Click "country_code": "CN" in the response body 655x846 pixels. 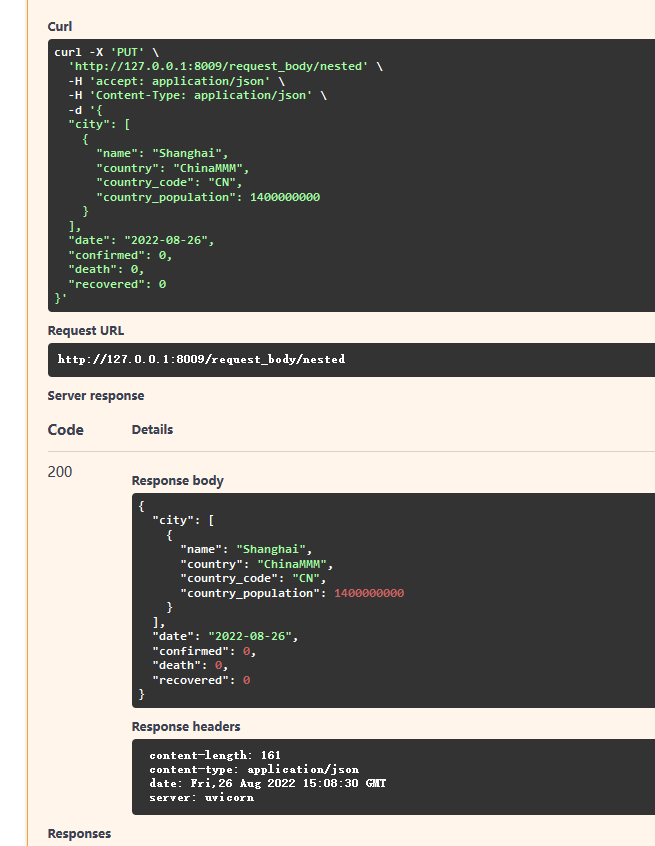[253, 578]
